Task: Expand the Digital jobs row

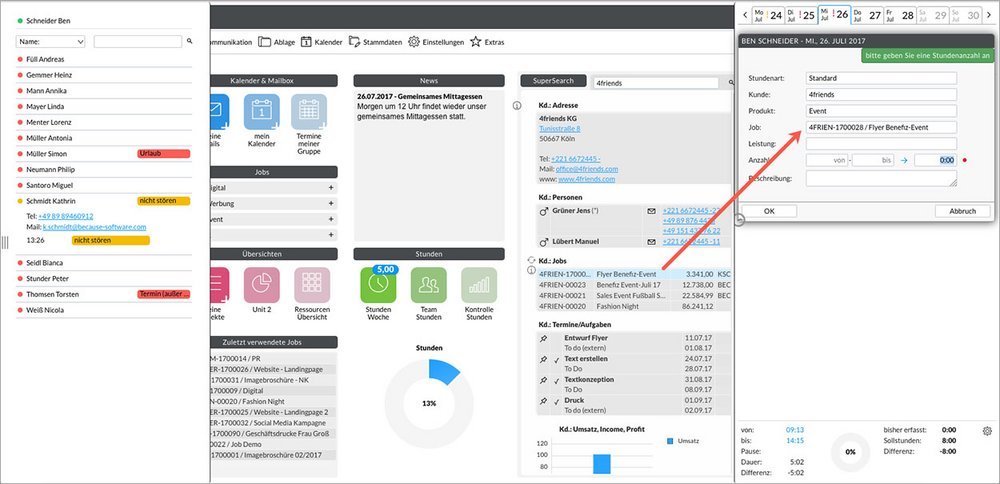Action: [331, 188]
